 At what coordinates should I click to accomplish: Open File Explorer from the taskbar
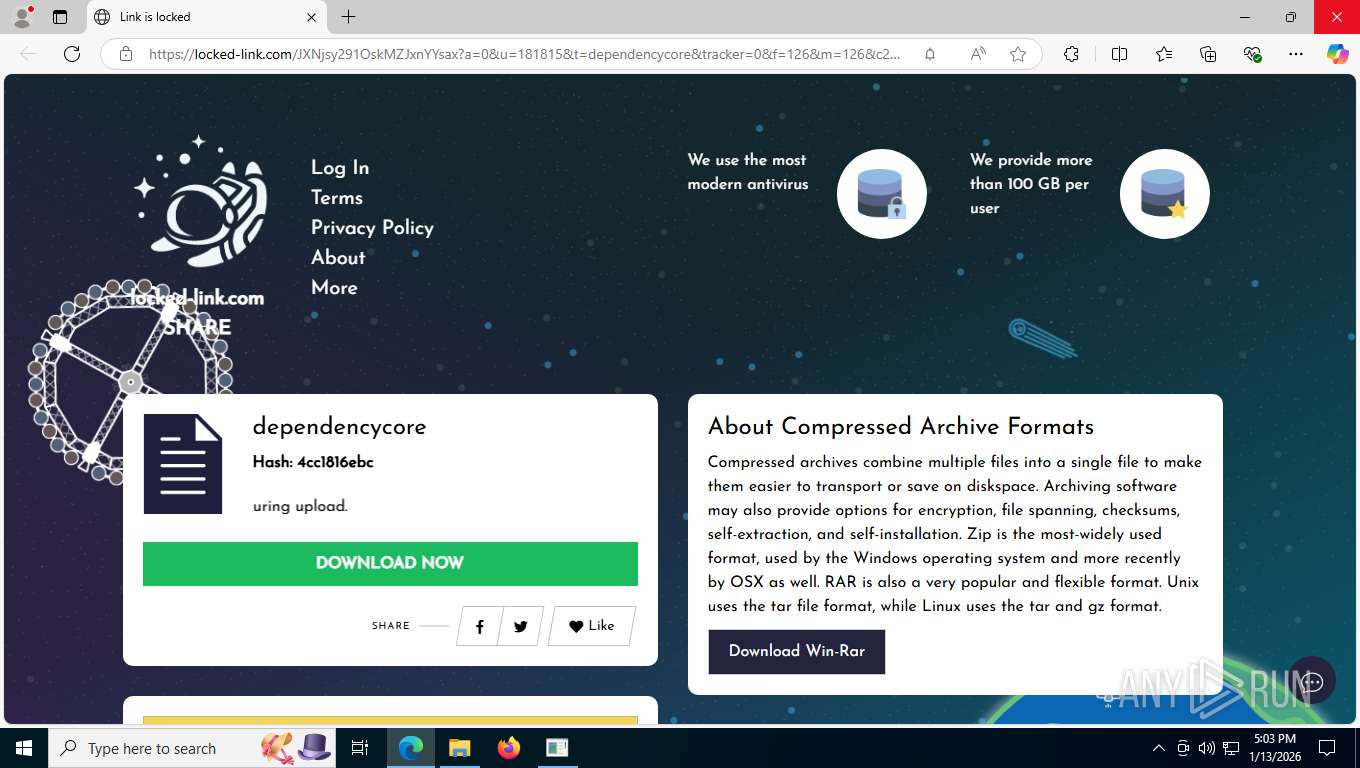point(459,748)
